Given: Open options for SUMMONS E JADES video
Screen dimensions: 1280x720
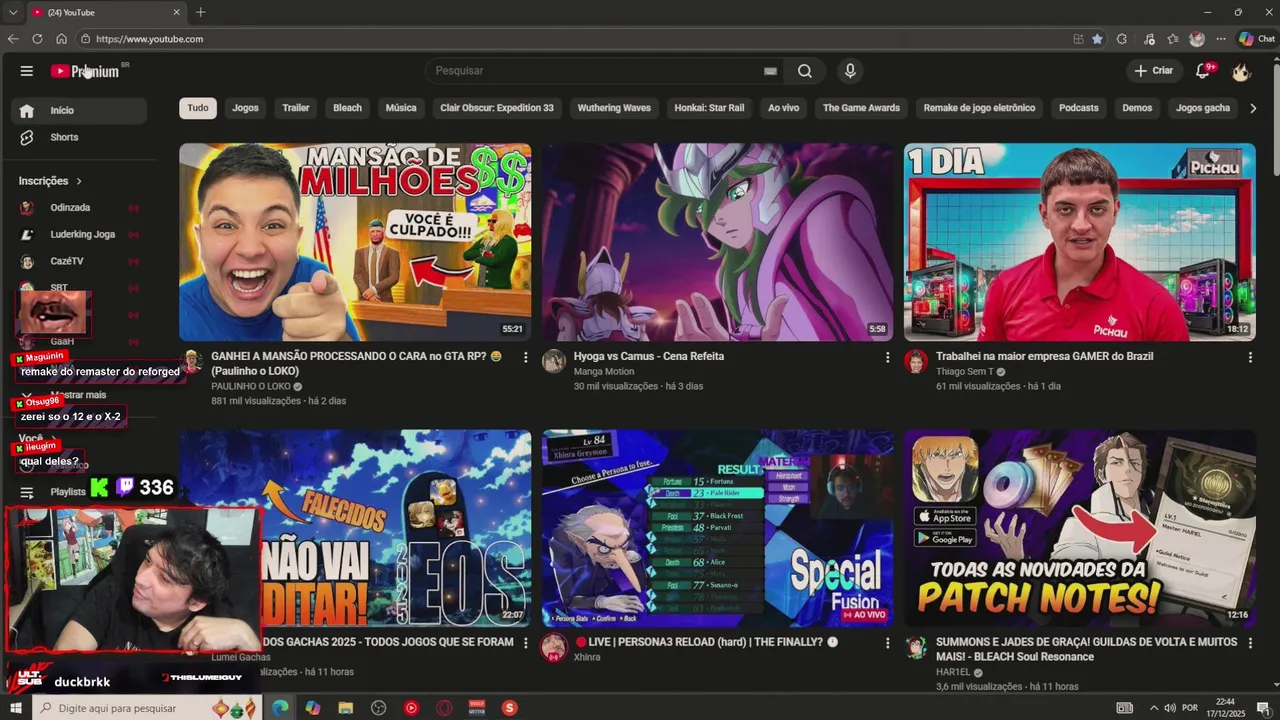Looking at the screenshot, I should (1250, 643).
